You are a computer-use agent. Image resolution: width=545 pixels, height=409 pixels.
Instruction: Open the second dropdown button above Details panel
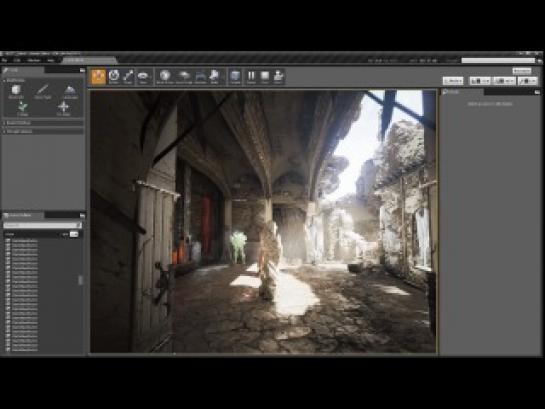[x=480, y=81]
